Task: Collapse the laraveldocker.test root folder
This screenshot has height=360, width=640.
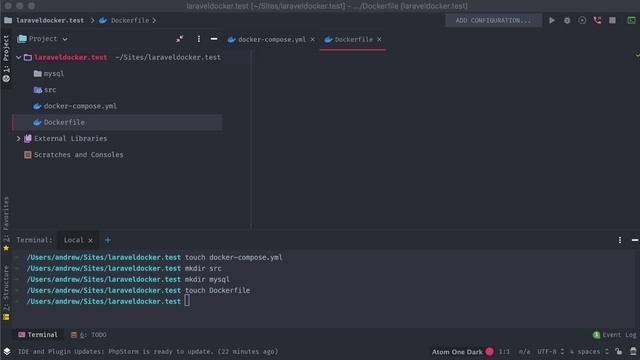Action: 18,58
